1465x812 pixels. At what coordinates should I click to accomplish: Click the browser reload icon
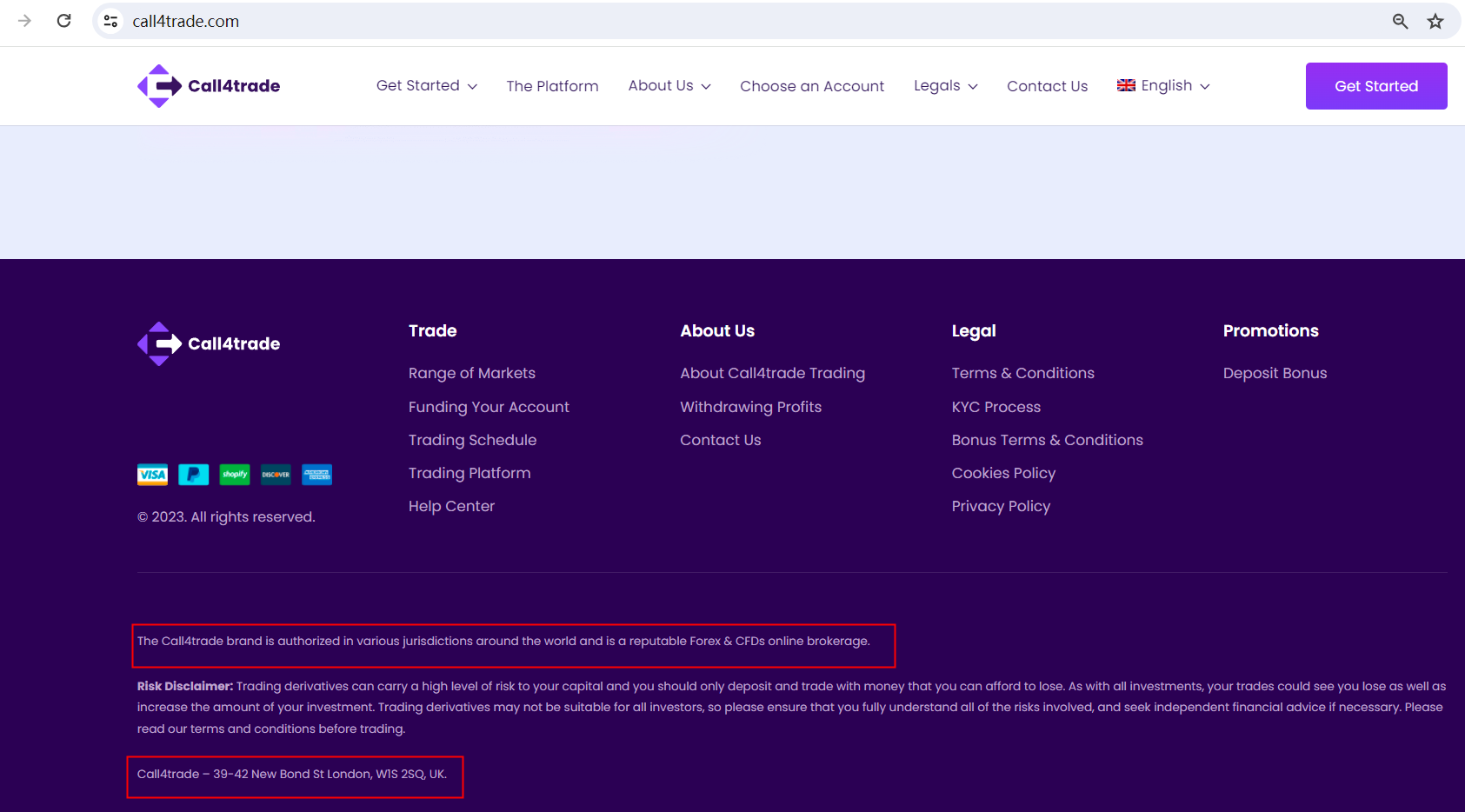pos(63,21)
